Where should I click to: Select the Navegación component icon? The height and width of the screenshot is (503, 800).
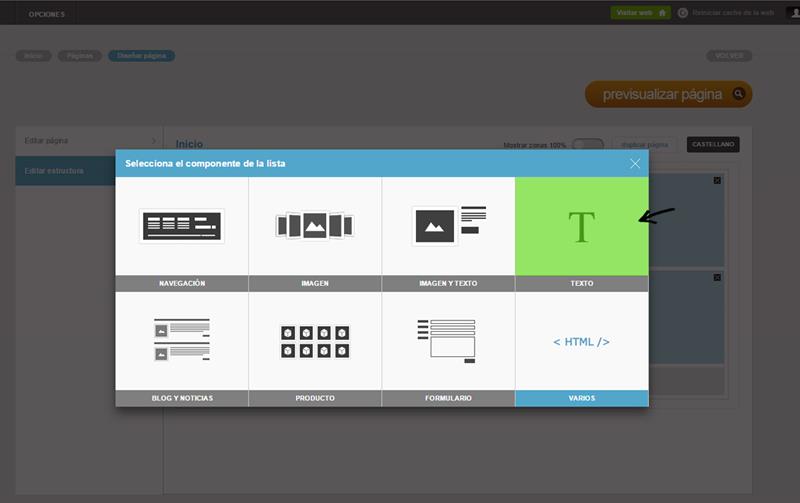coord(181,226)
